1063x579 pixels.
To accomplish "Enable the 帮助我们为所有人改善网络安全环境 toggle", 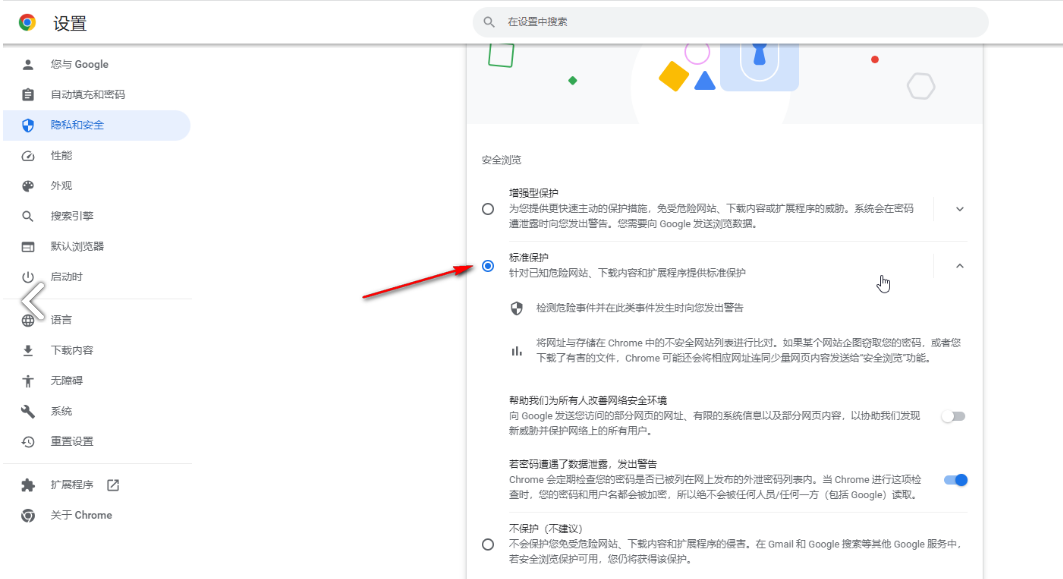I will click(x=953, y=416).
